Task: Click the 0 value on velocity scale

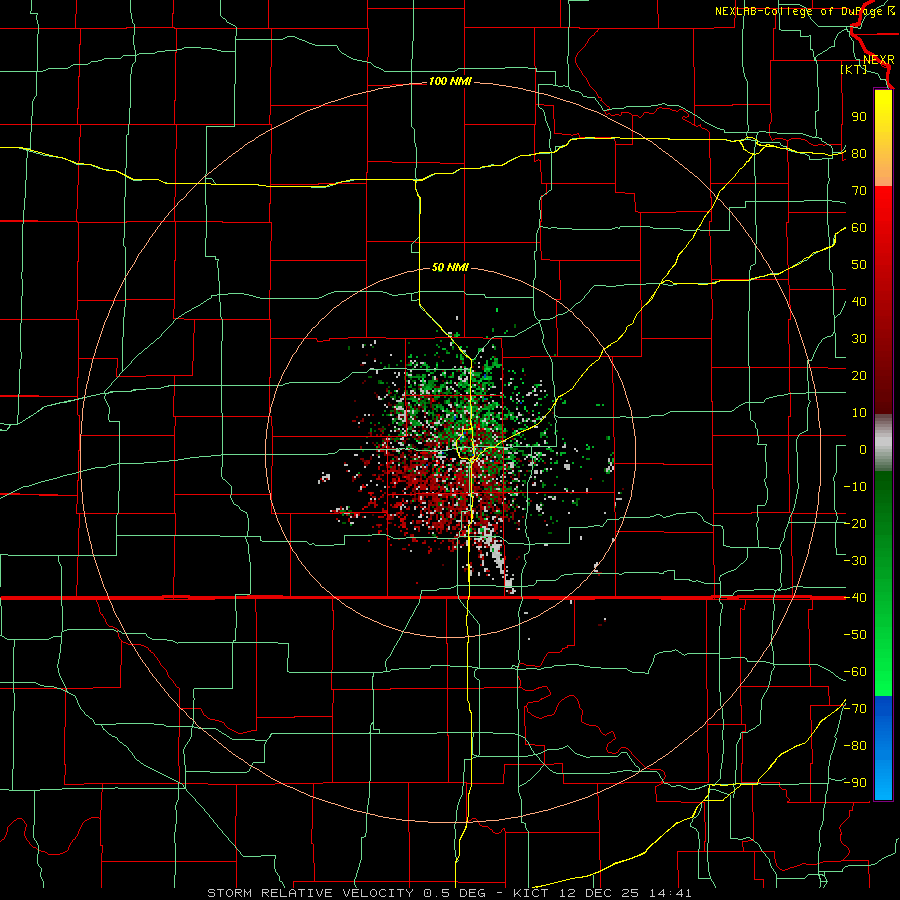Action: tap(863, 449)
